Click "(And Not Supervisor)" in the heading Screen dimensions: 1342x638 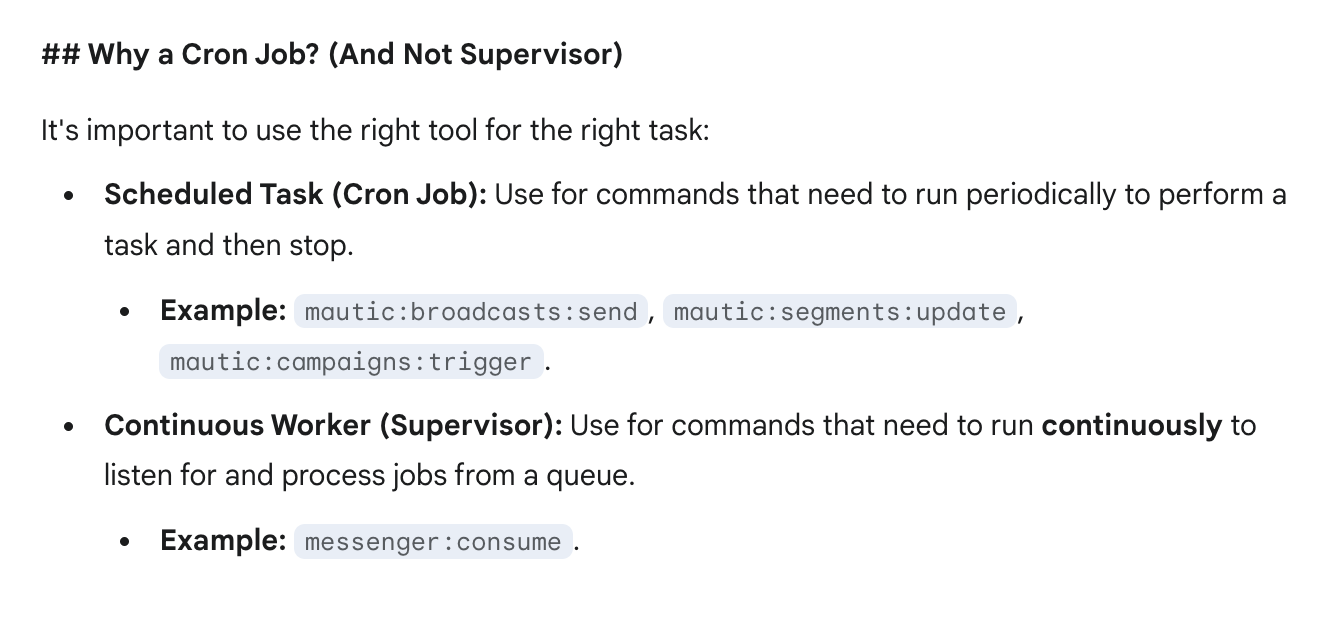click(x=475, y=55)
